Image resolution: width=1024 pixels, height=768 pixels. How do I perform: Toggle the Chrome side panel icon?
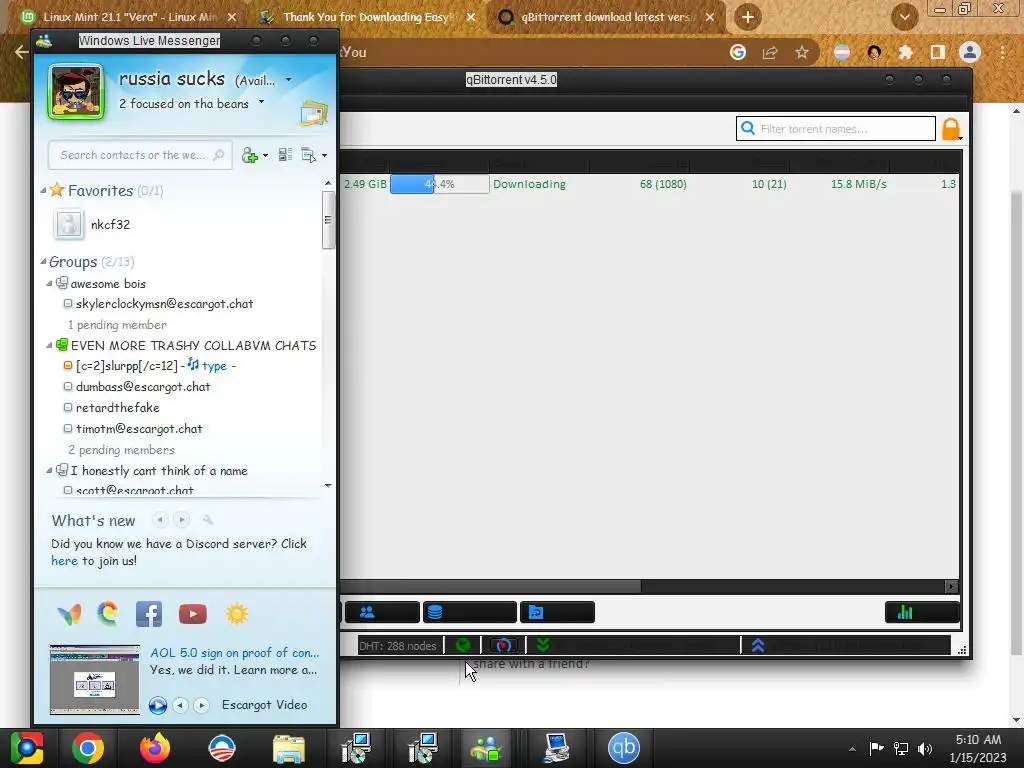point(938,52)
